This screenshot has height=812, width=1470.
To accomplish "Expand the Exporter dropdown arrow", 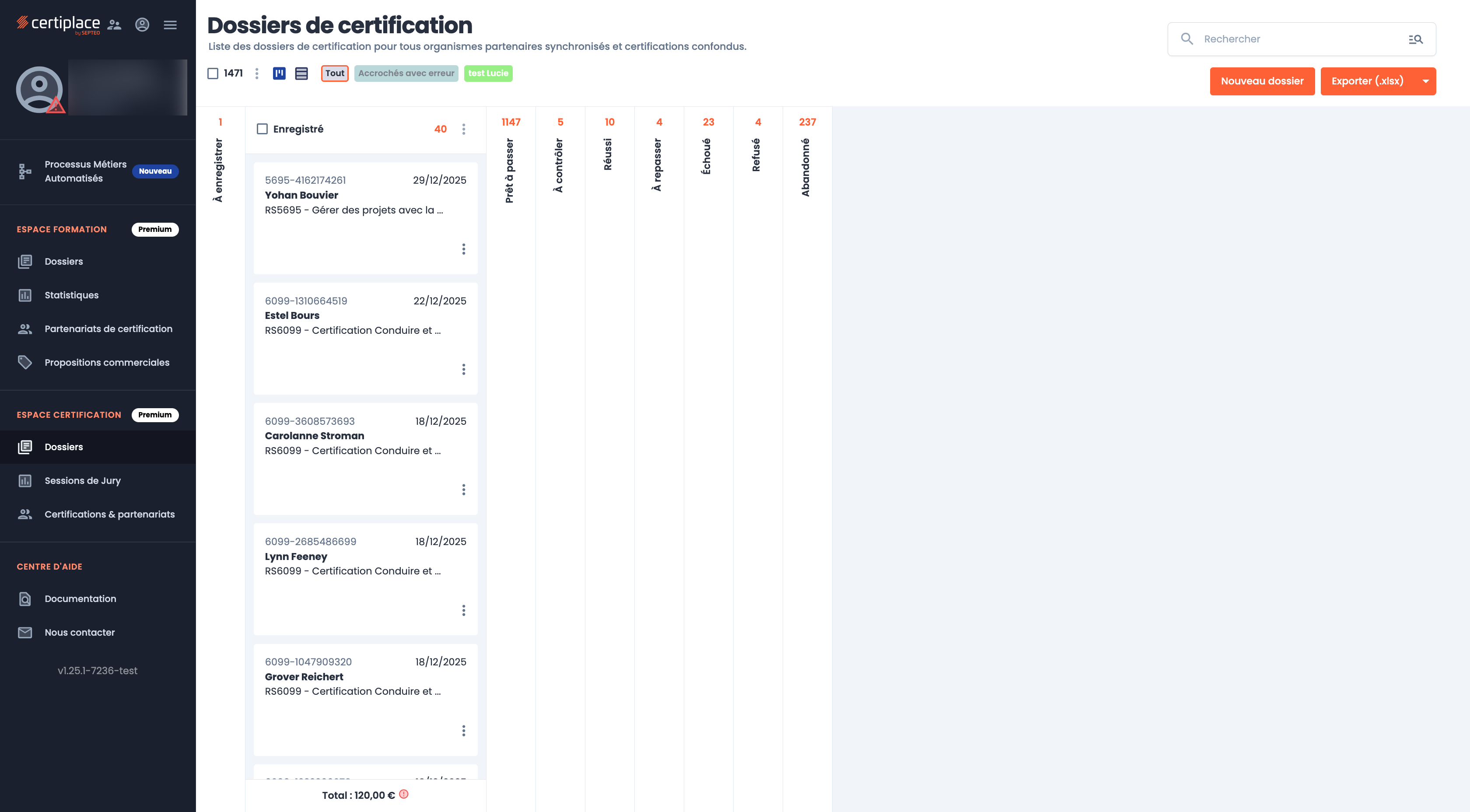I will click(x=1425, y=81).
